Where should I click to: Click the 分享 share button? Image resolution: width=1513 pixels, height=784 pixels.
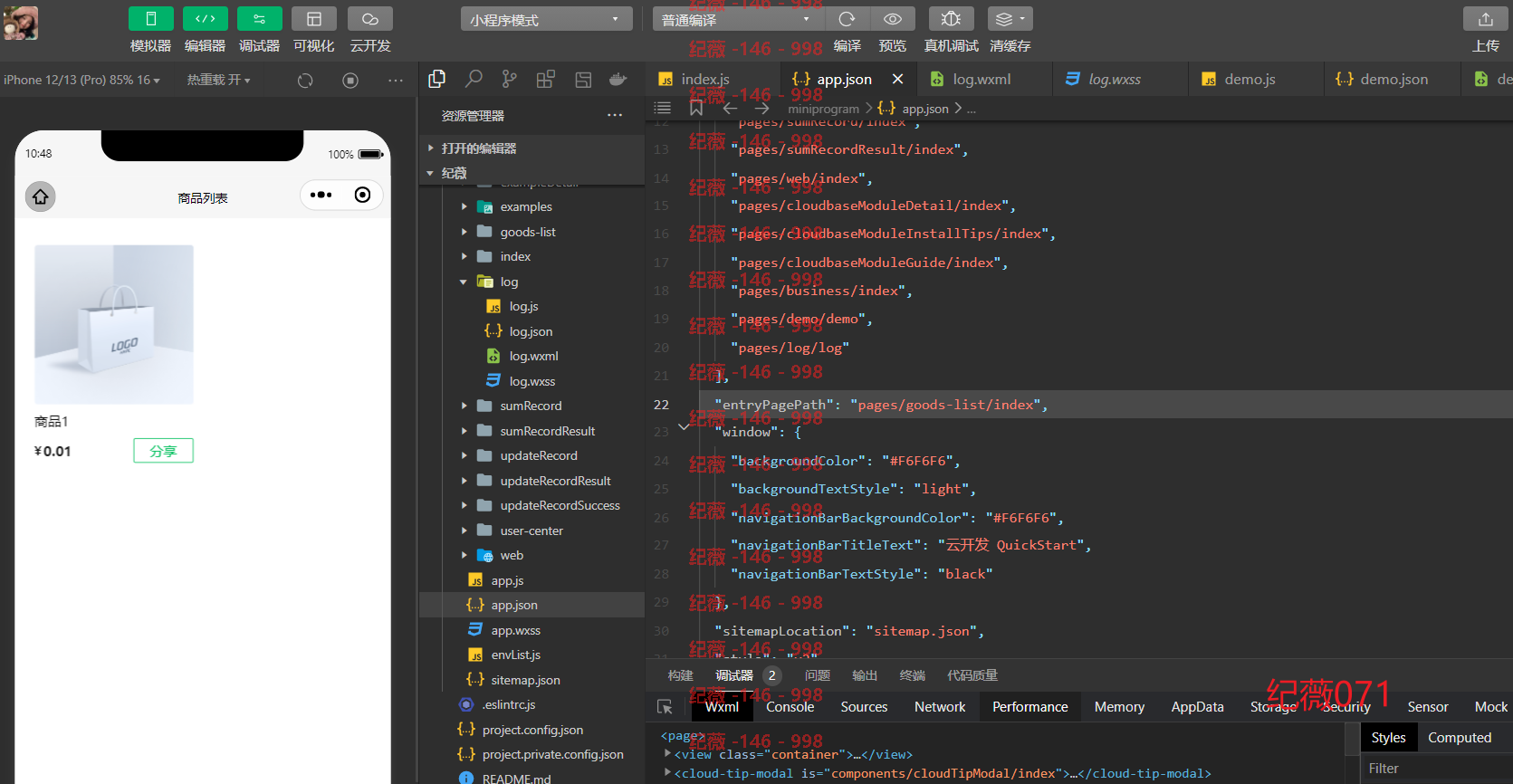click(x=163, y=451)
